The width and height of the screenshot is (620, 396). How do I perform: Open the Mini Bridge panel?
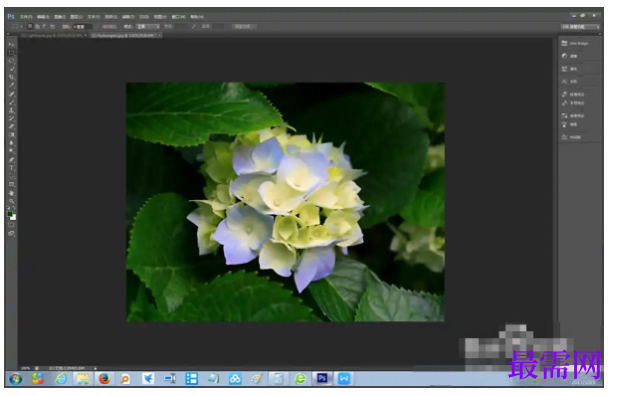(575, 44)
